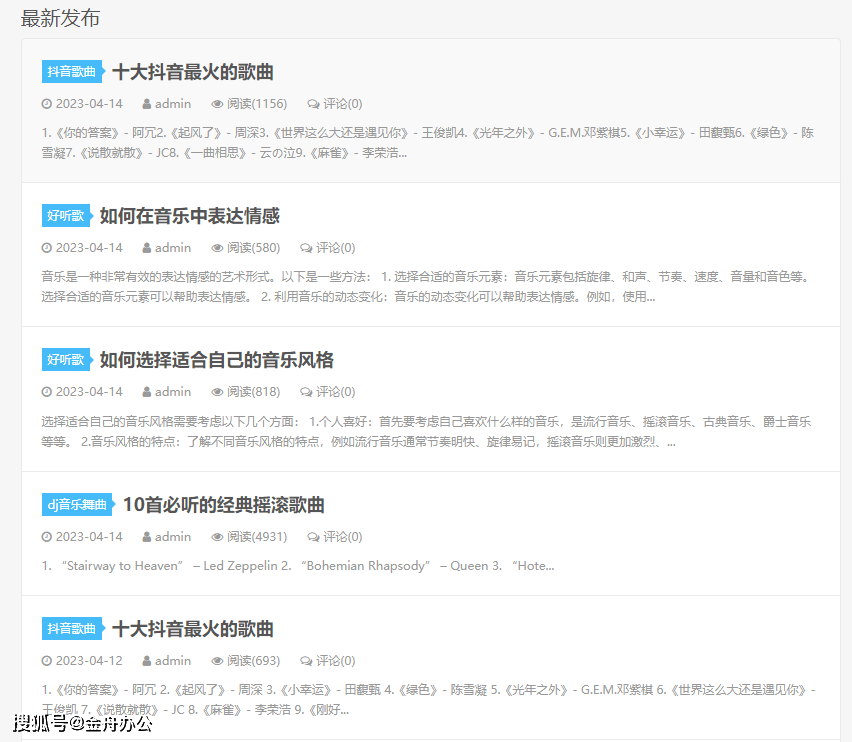The height and width of the screenshot is (742, 852).
Task: Click the eye icon beside 阅读(1156)
Action: 217,104
